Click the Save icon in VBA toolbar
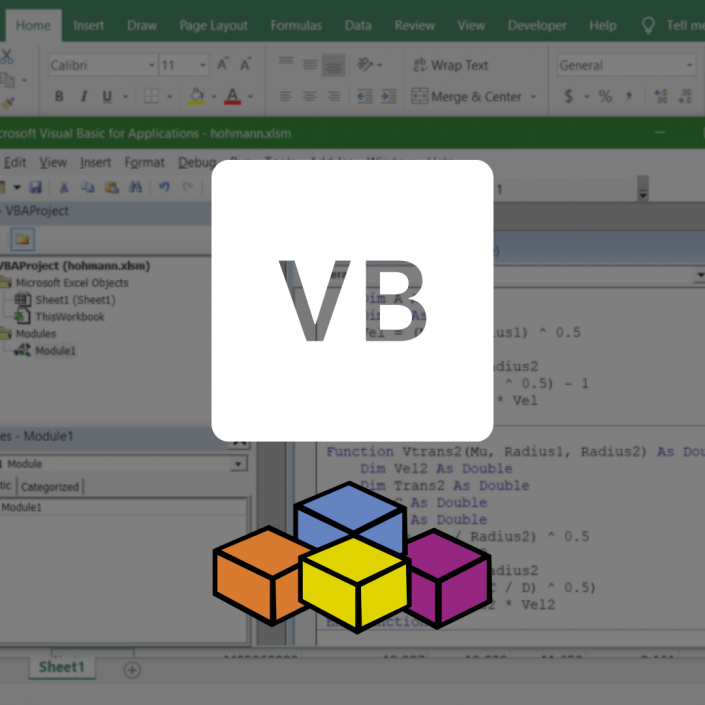Screen dimensions: 705x705 click(36, 187)
